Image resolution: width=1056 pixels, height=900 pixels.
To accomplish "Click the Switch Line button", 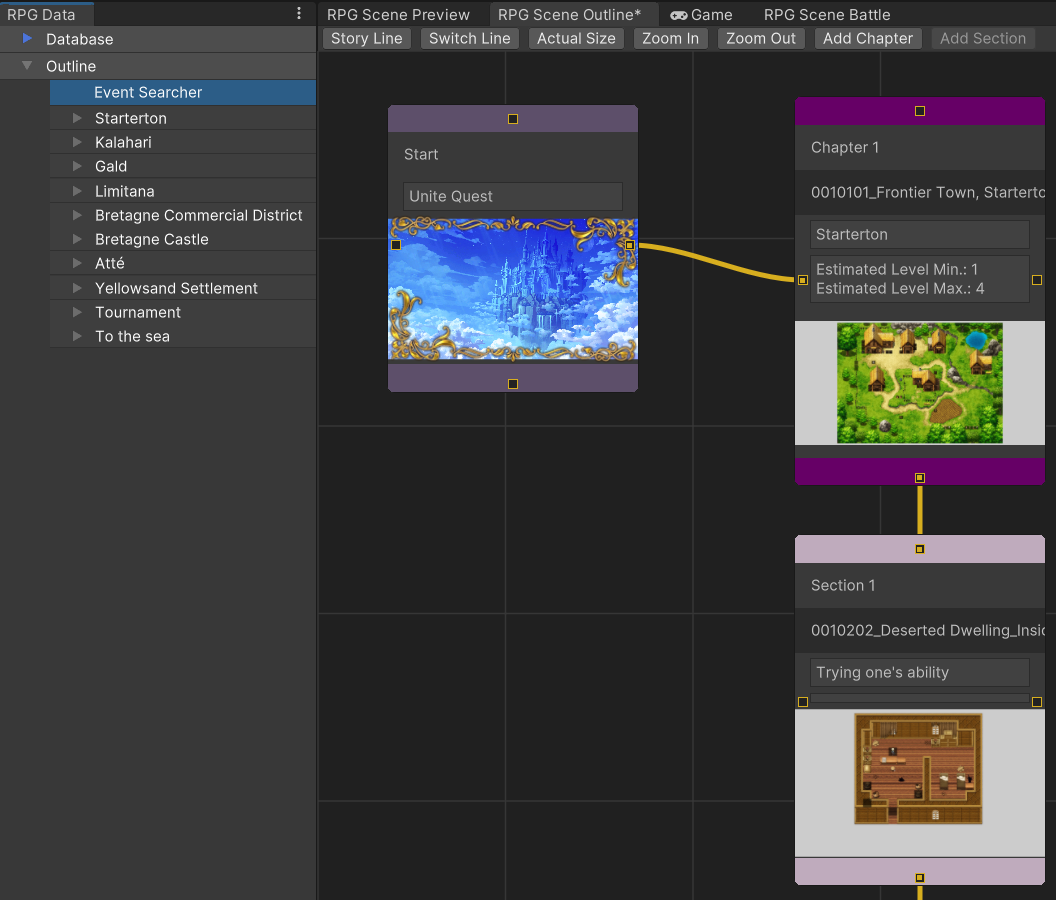I will click(x=469, y=39).
